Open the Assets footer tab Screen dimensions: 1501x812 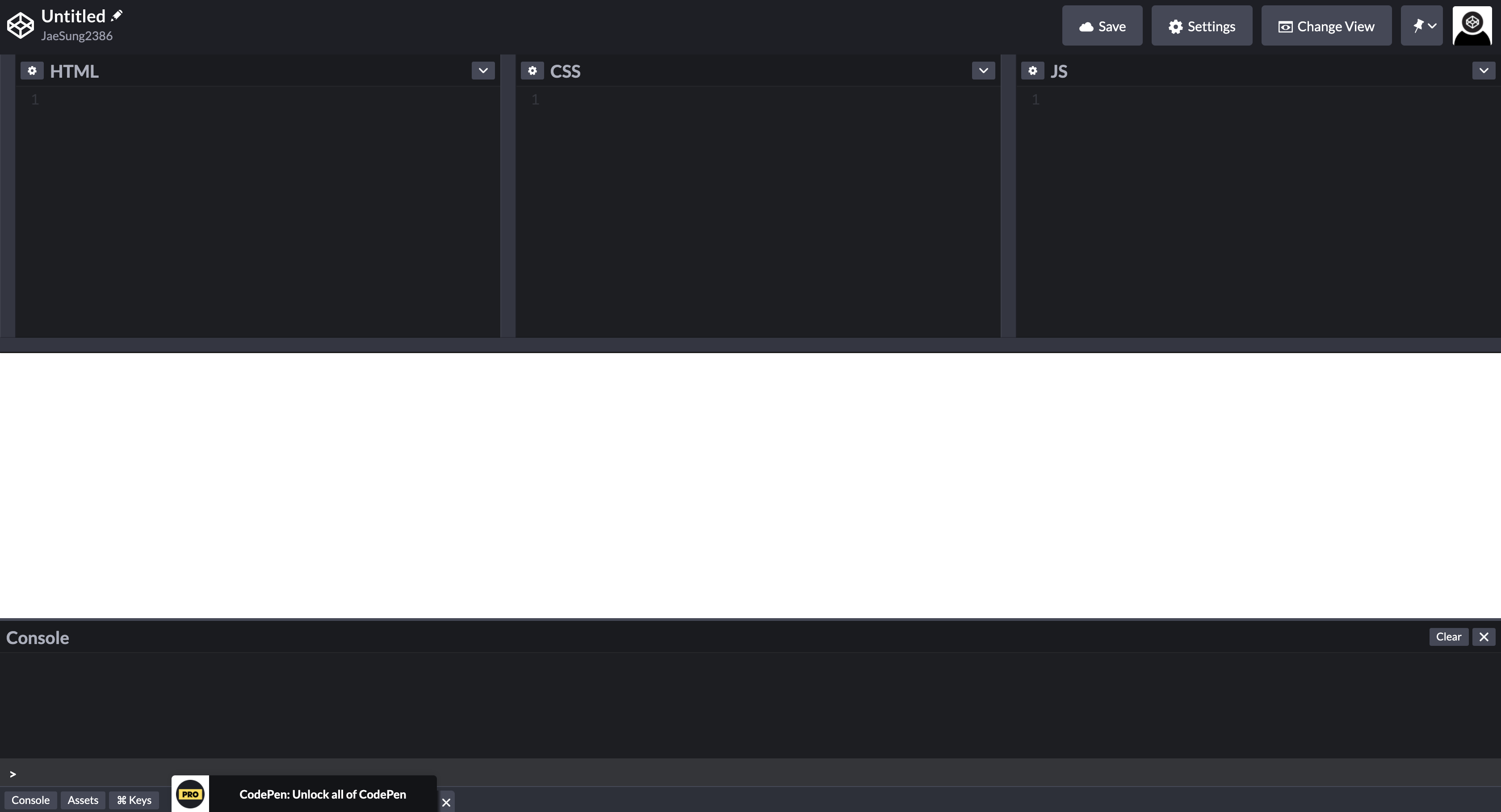click(83, 800)
